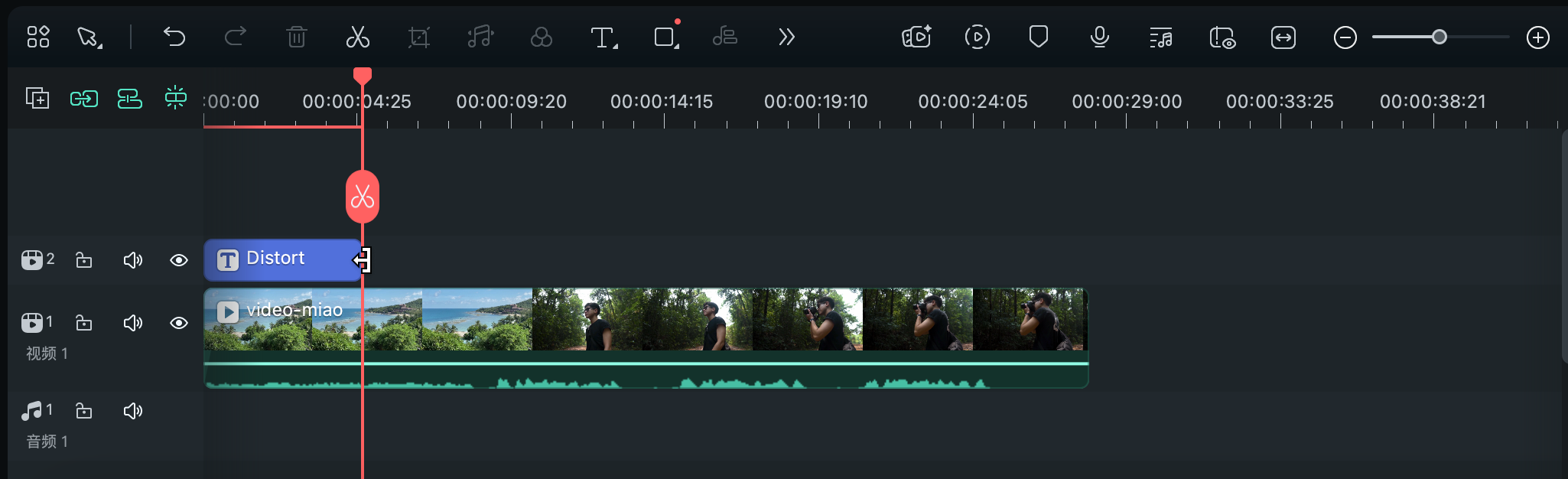This screenshot has width=1568, height=479.
Task: Open the color circles tool
Action: 542,37
